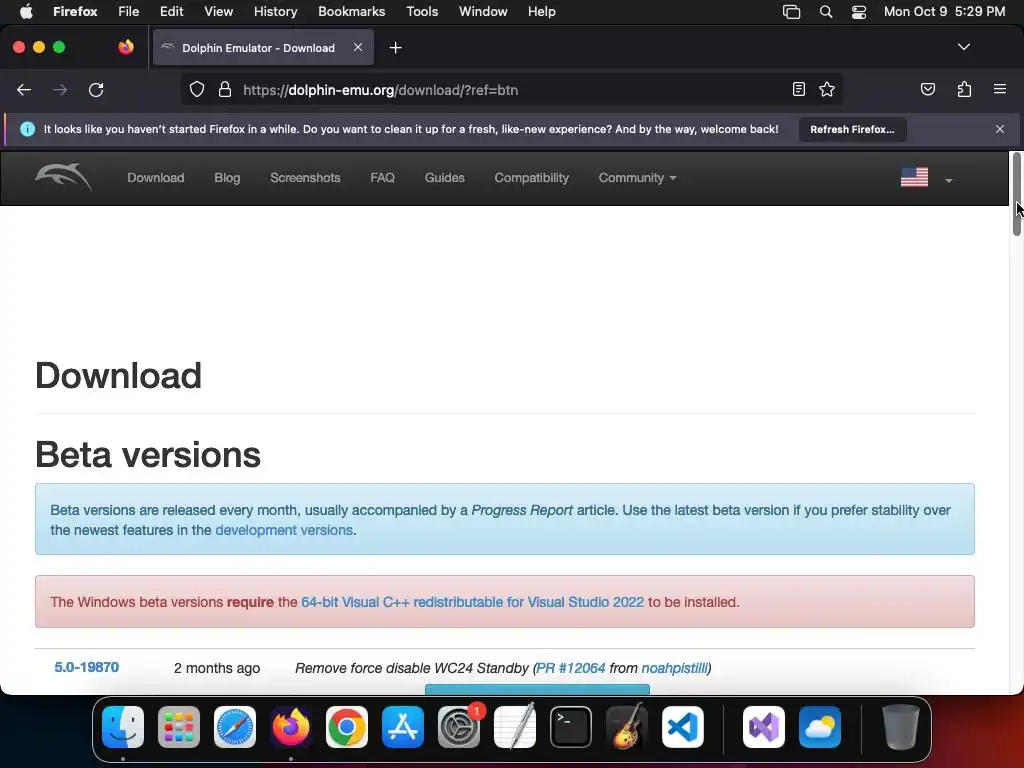Launch Safari from the dock

pos(235,727)
